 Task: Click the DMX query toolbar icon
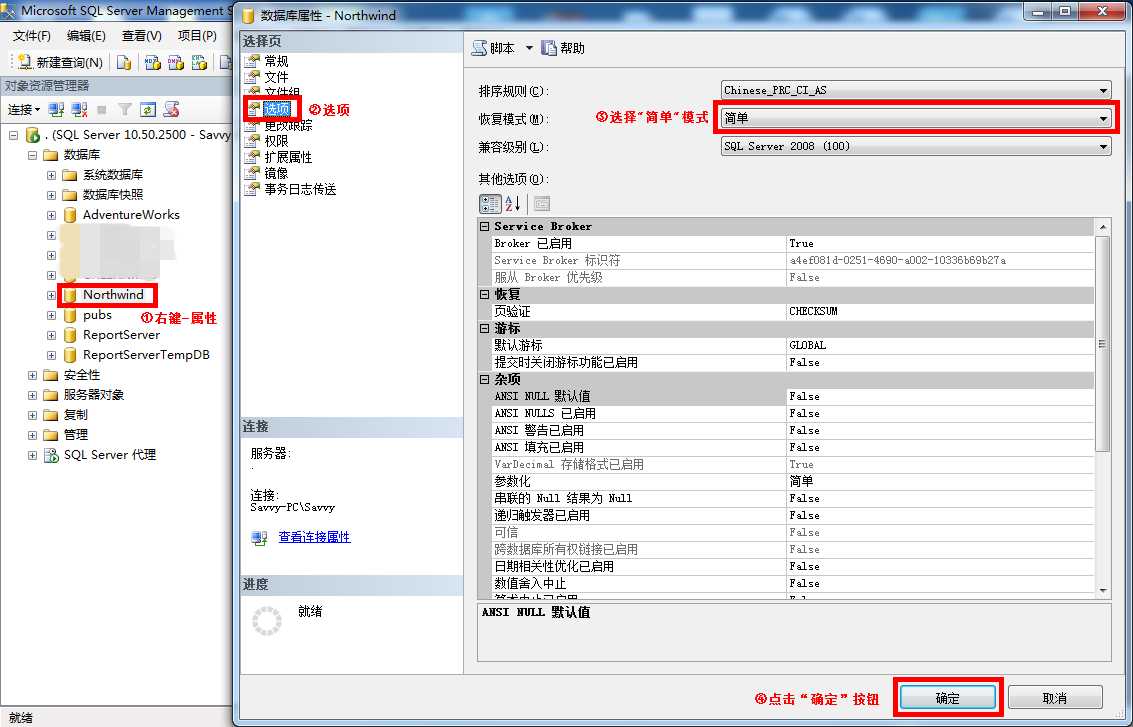pyautogui.click(x=176, y=63)
